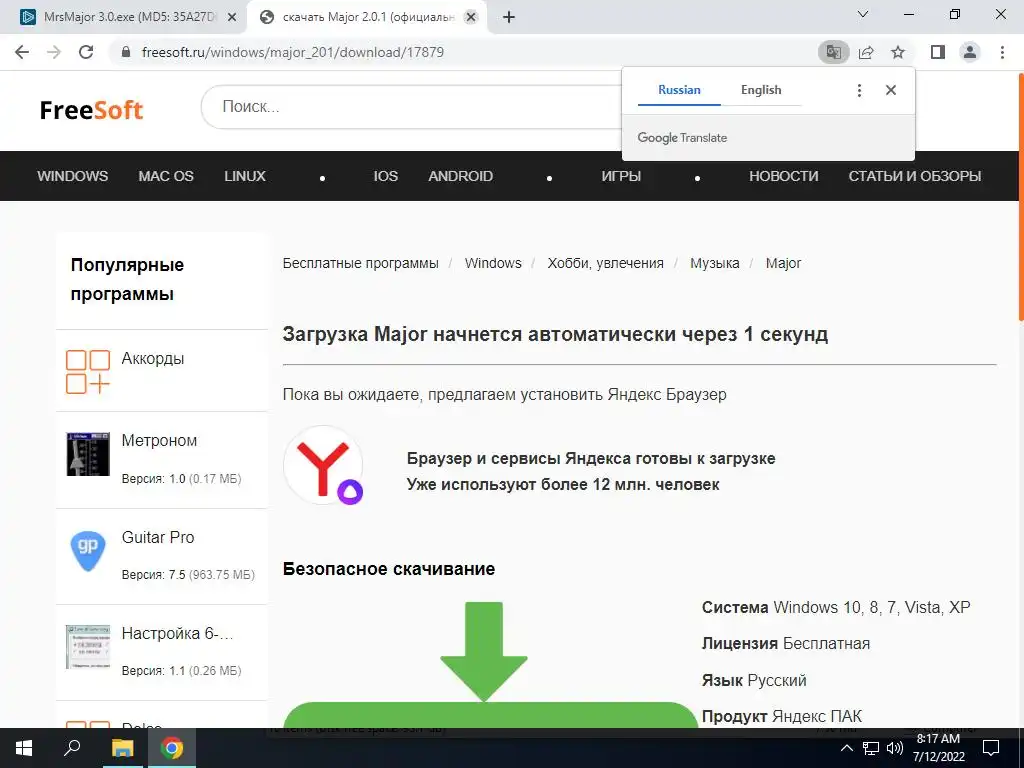Close the скачать Major 2.0.1 tab

click(x=470, y=18)
